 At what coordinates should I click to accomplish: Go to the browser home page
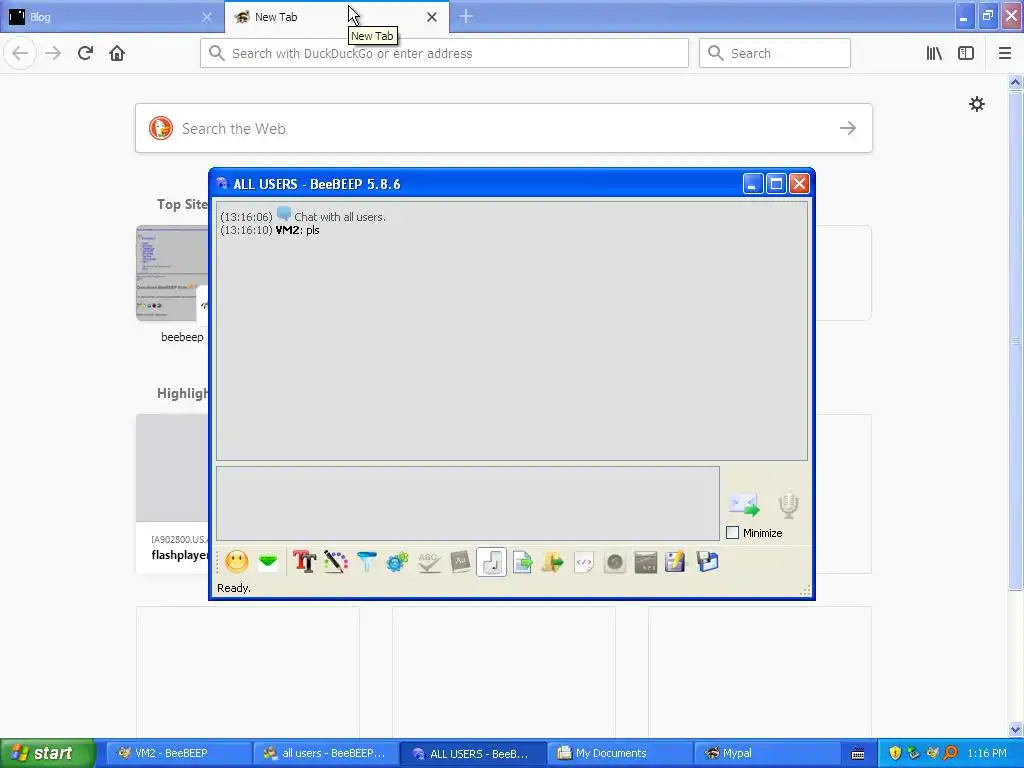pyautogui.click(x=117, y=53)
